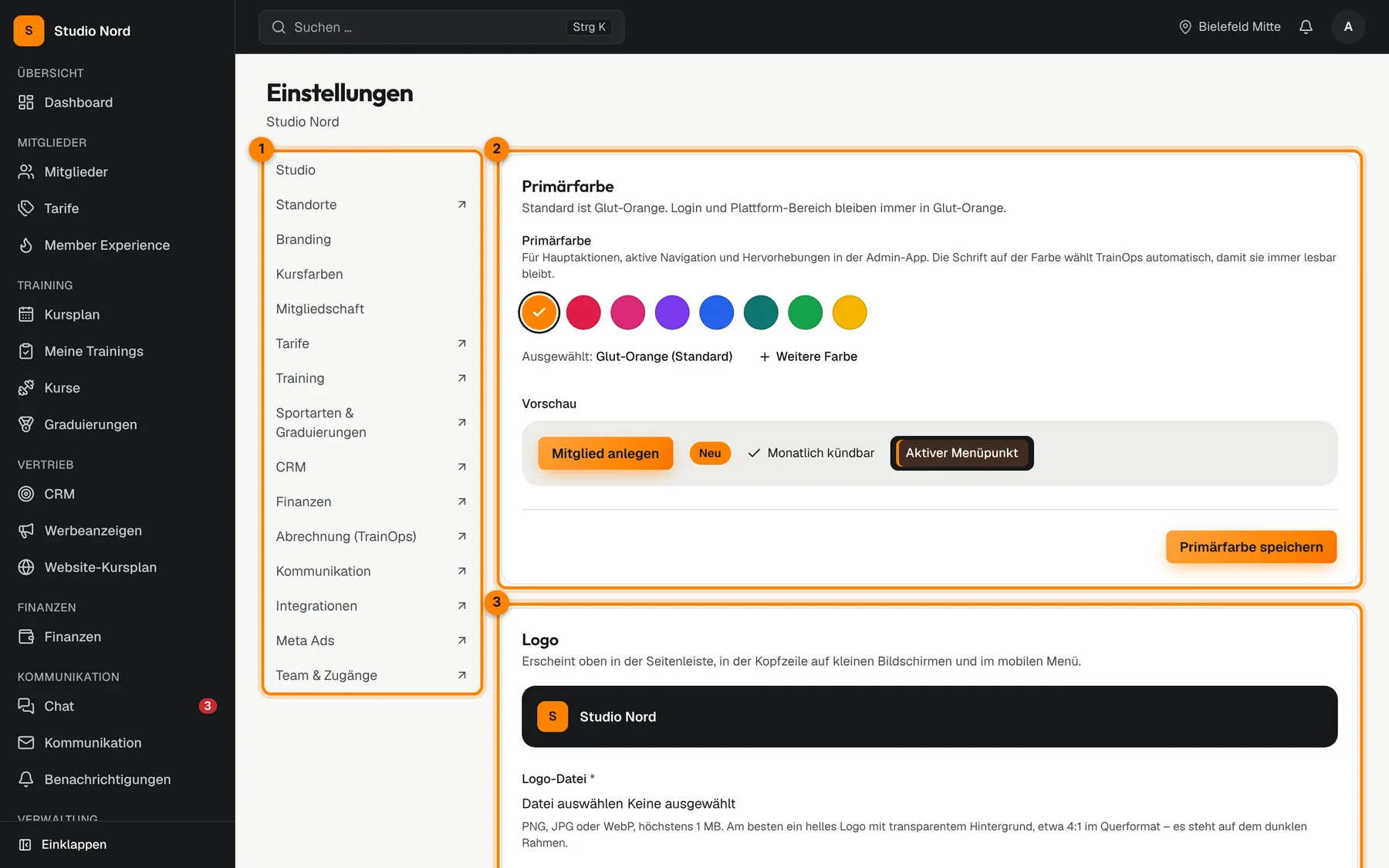Open Member Experience via its flame icon

point(26,245)
